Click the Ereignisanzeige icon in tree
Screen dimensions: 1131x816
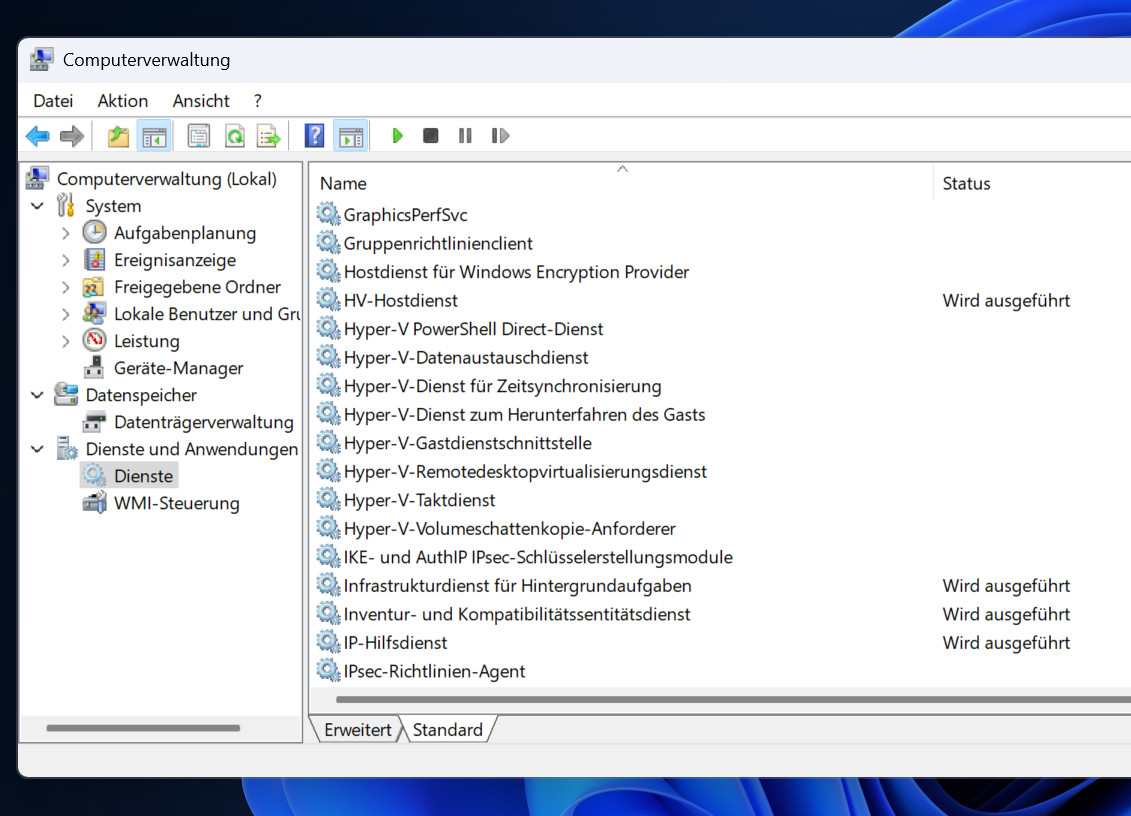pyautogui.click(x=94, y=260)
